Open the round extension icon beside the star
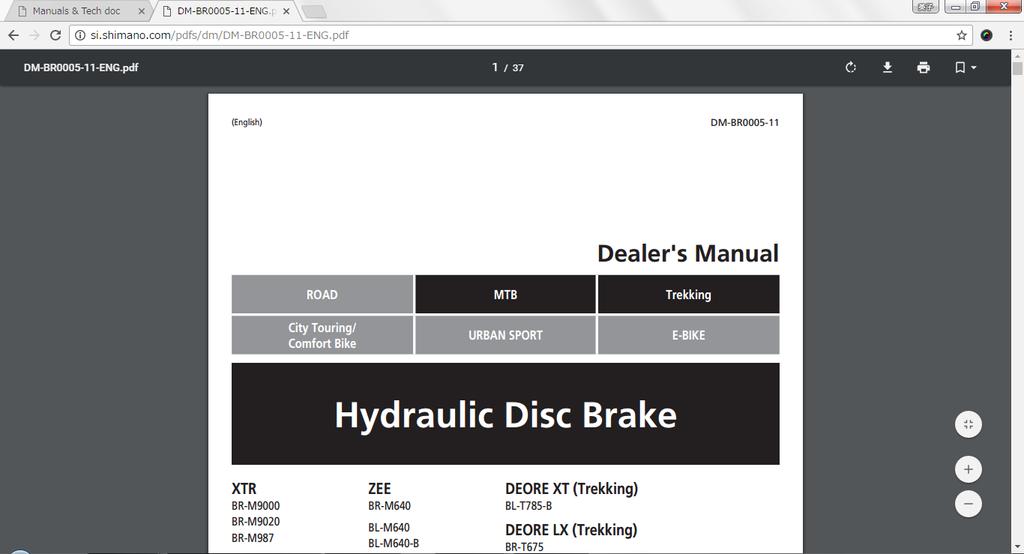The width and height of the screenshot is (1024, 554). [x=986, y=35]
